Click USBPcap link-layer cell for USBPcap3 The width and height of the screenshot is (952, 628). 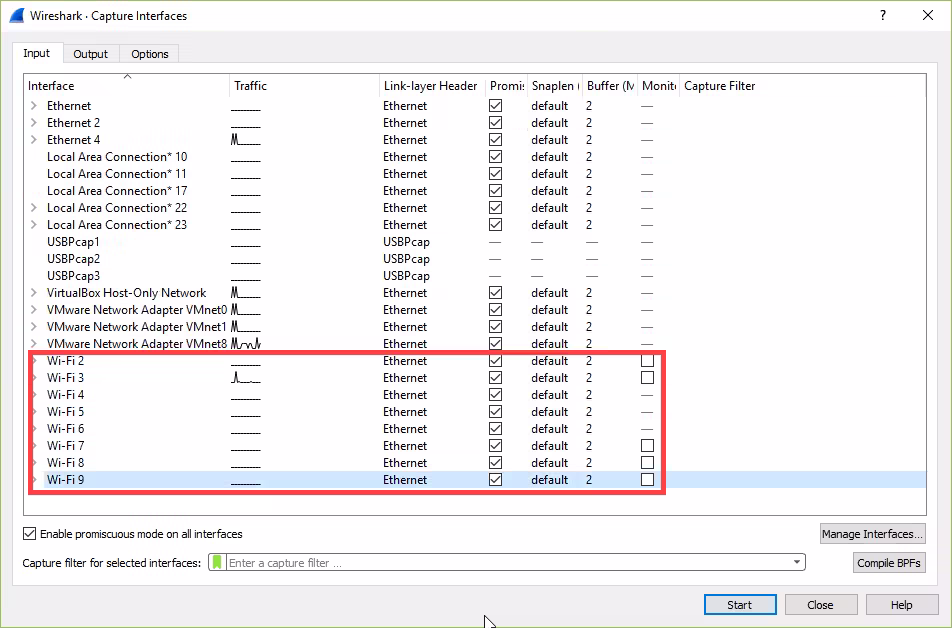[x=406, y=276]
